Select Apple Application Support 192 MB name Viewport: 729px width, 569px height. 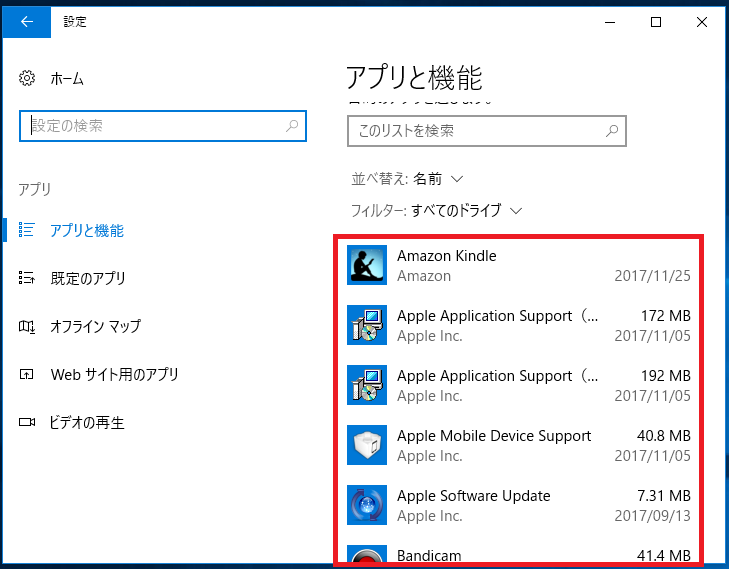(497, 376)
